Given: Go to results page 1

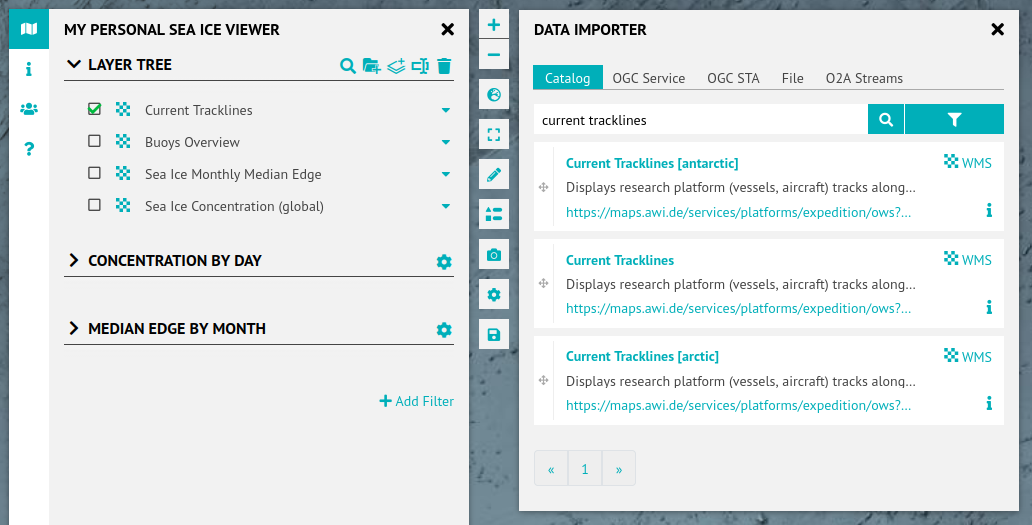Looking at the screenshot, I should (584, 468).
